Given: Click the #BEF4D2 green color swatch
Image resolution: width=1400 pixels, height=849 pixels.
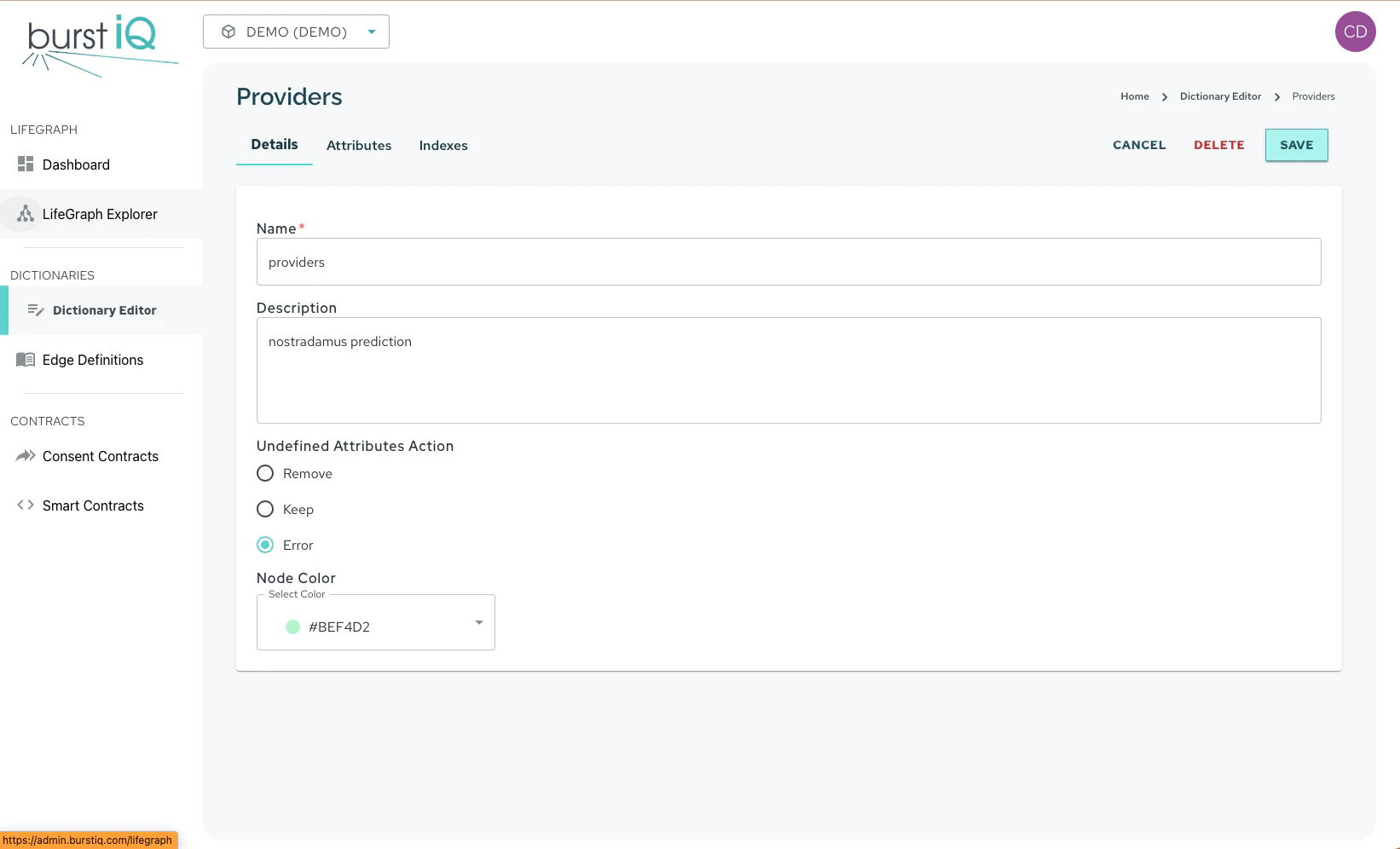Looking at the screenshot, I should 292,627.
